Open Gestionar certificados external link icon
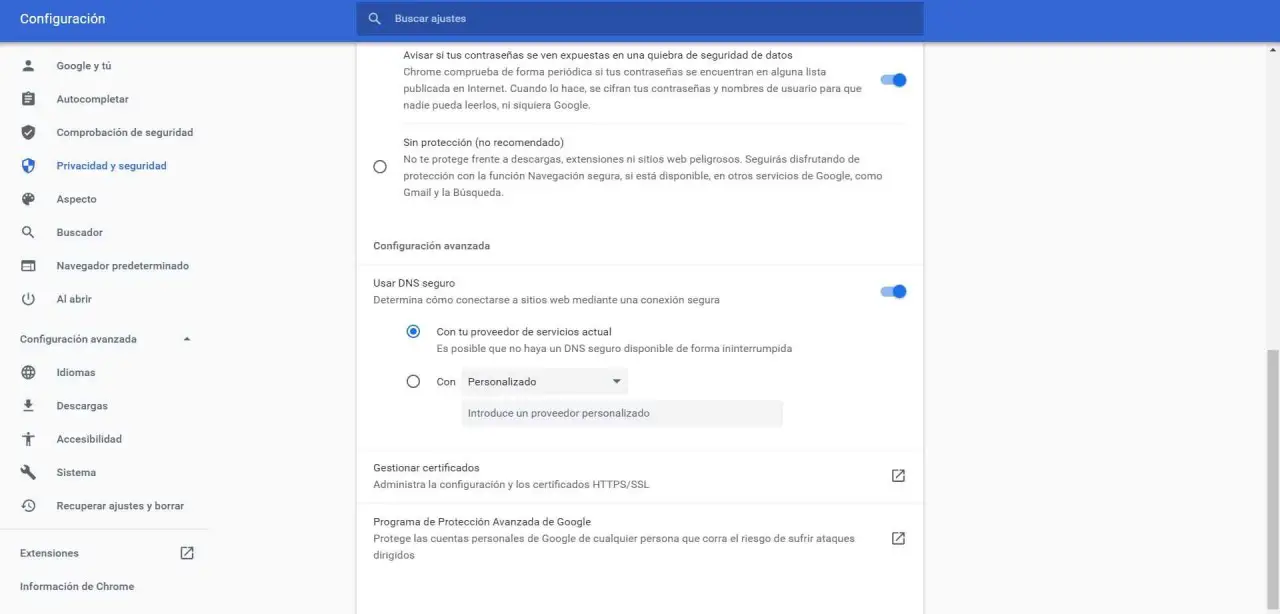 point(898,476)
